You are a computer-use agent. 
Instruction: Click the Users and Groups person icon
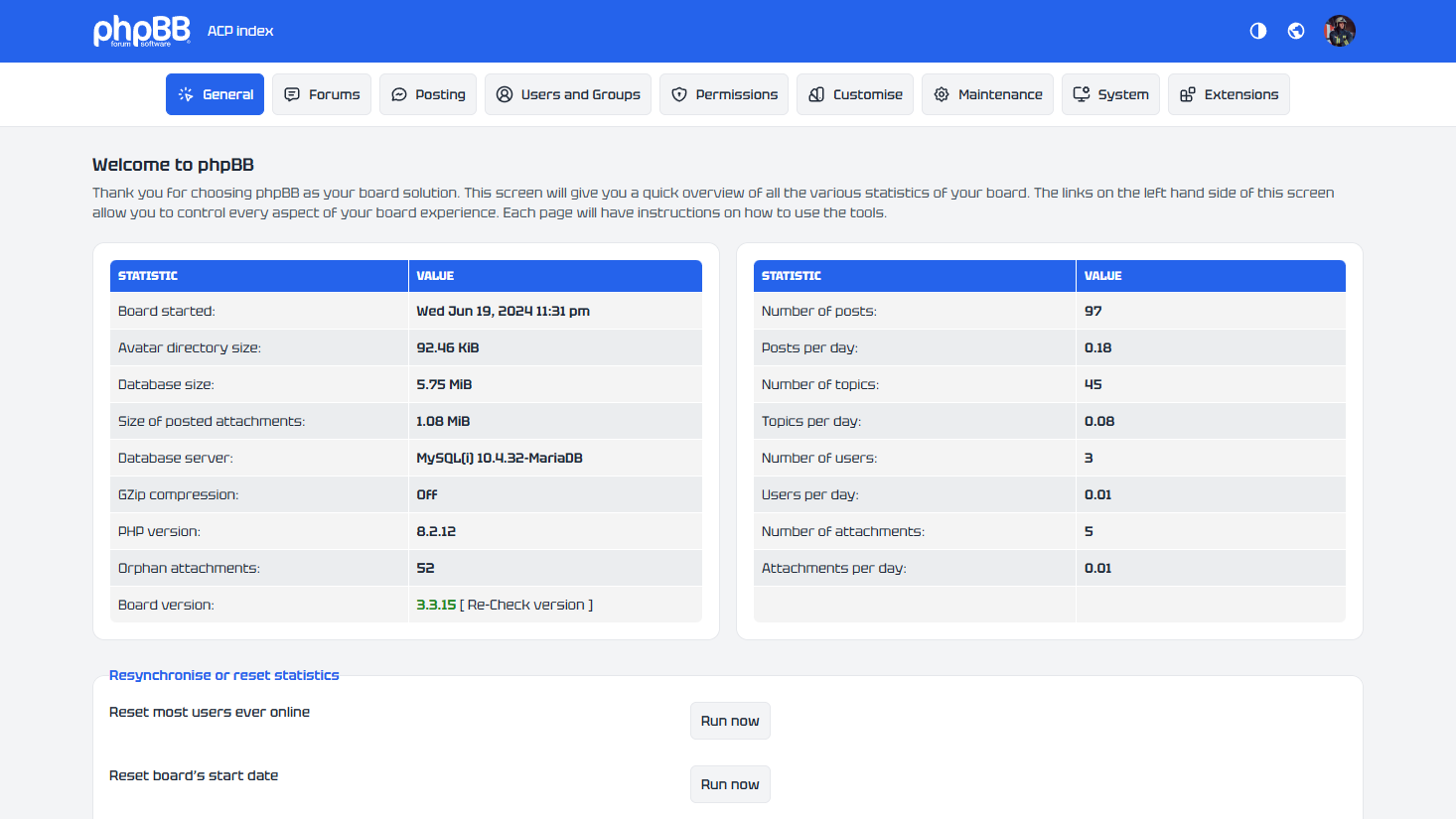click(505, 94)
